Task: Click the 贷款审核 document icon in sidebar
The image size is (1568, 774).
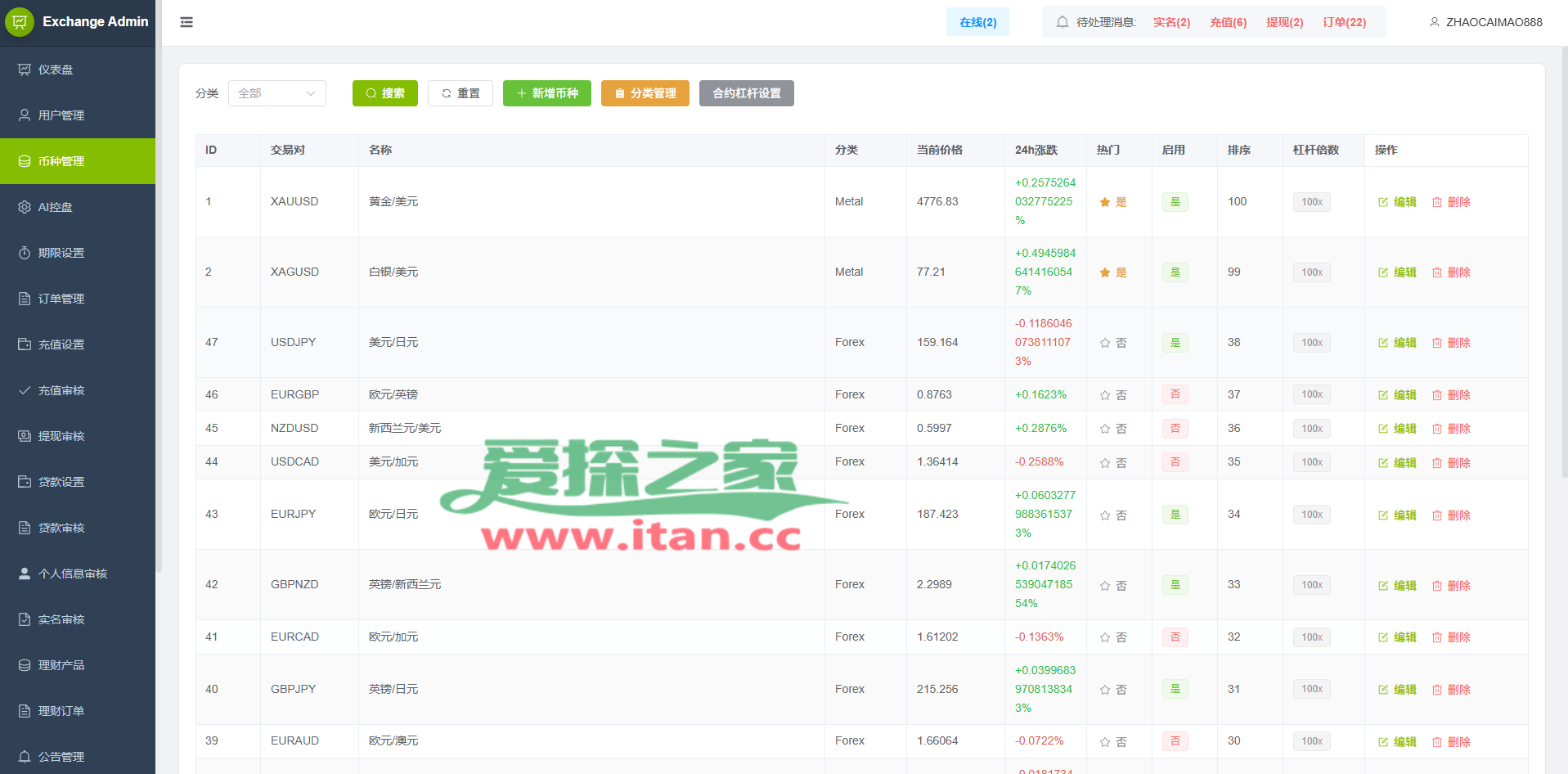Action: (25, 528)
